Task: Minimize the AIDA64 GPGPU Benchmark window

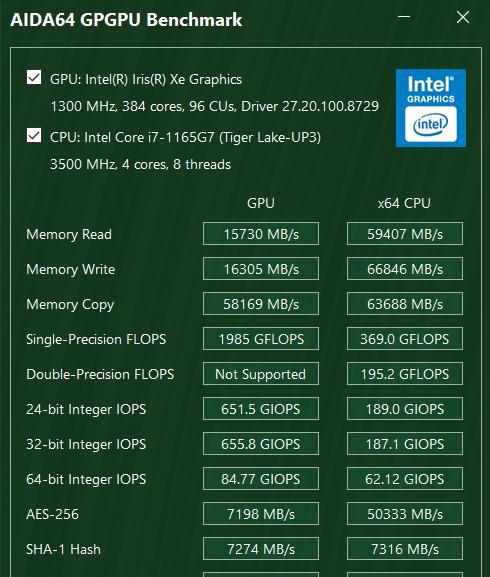Action: [404, 17]
